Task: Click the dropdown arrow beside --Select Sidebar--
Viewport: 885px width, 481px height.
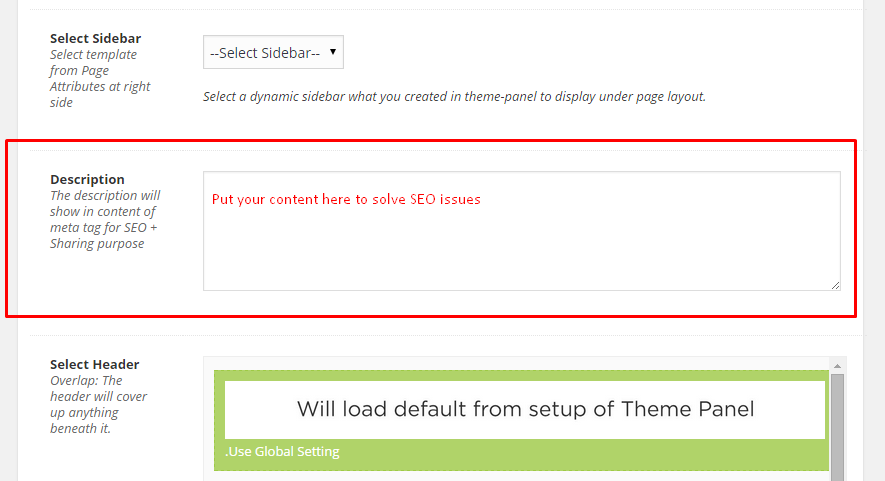Action: click(x=333, y=52)
